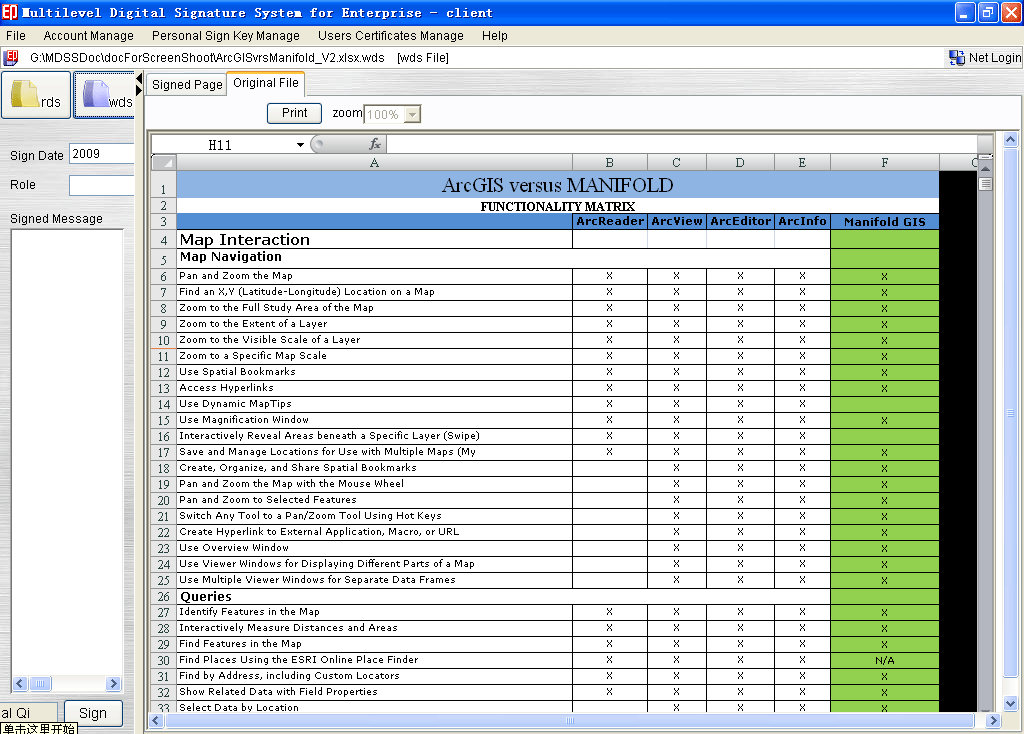The width and height of the screenshot is (1024, 734).
Task: Open the zoom 100% dropdown
Action: tap(412, 114)
